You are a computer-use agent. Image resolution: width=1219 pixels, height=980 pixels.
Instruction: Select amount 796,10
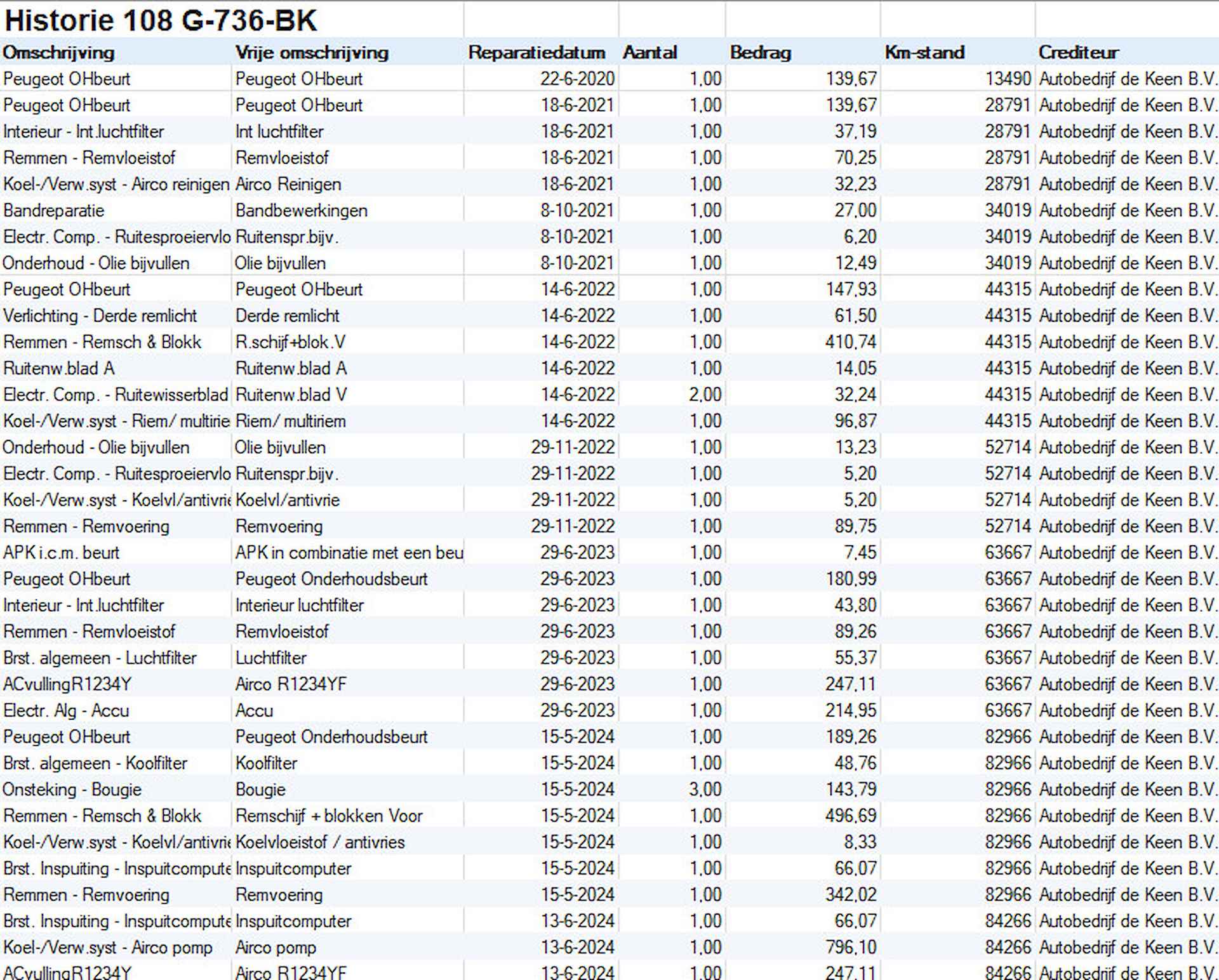[x=851, y=948]
